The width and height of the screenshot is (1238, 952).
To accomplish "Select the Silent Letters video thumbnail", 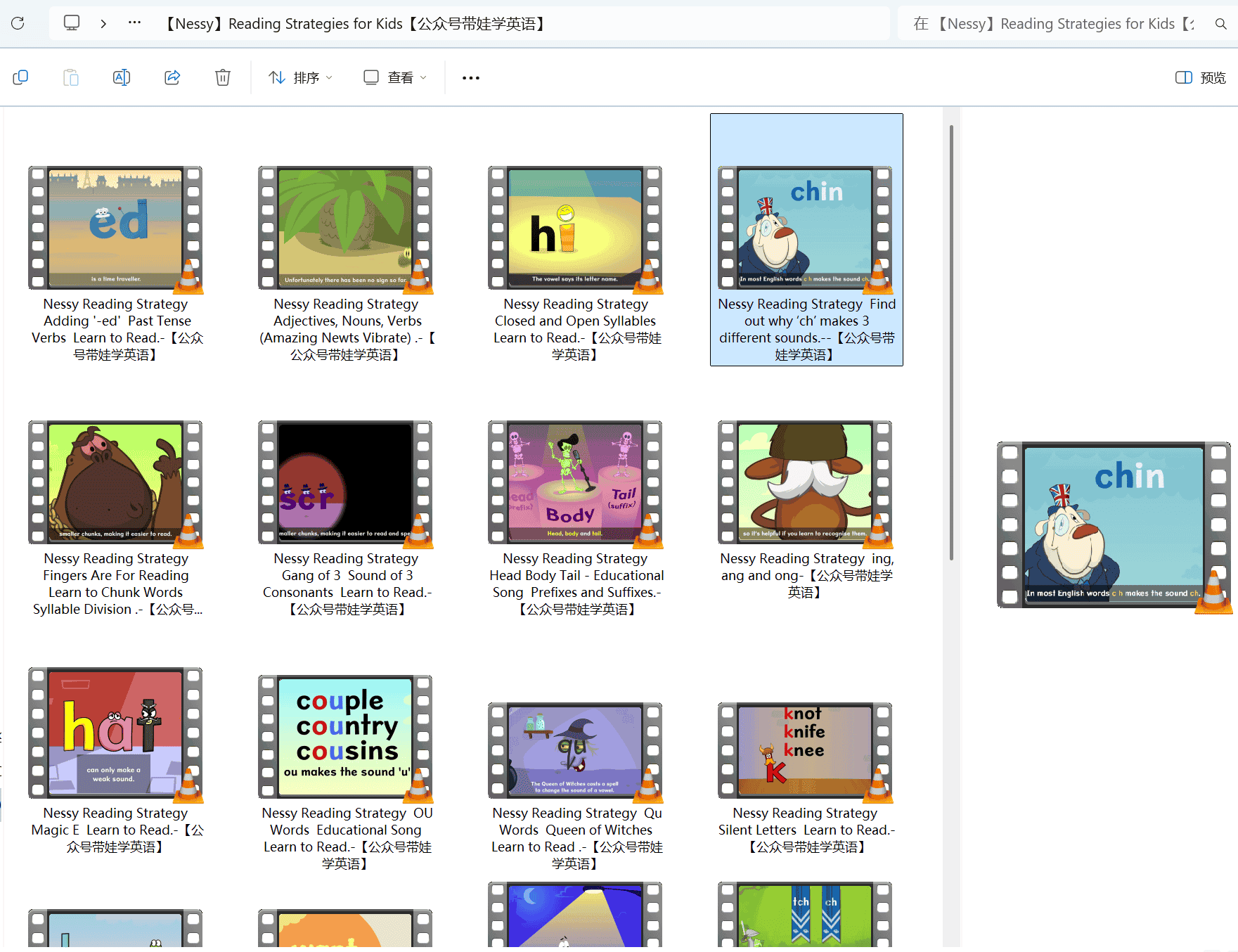I will tap(806, 752).
